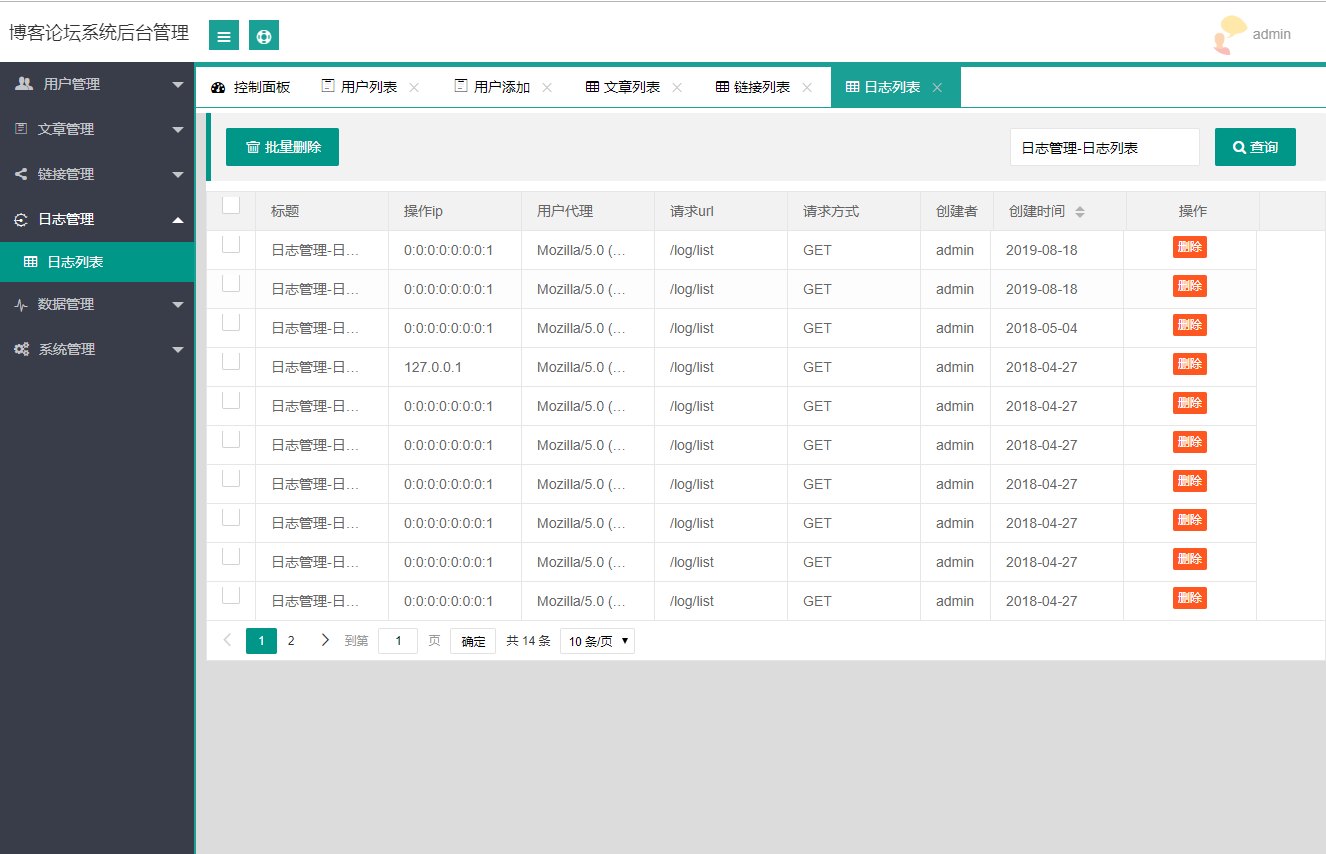The height and width of the screenshot is (854, 1326).
Task: Click the 系统管理 system settings sidebar icon
Action: pyautogui.click(x=22, y=348)
